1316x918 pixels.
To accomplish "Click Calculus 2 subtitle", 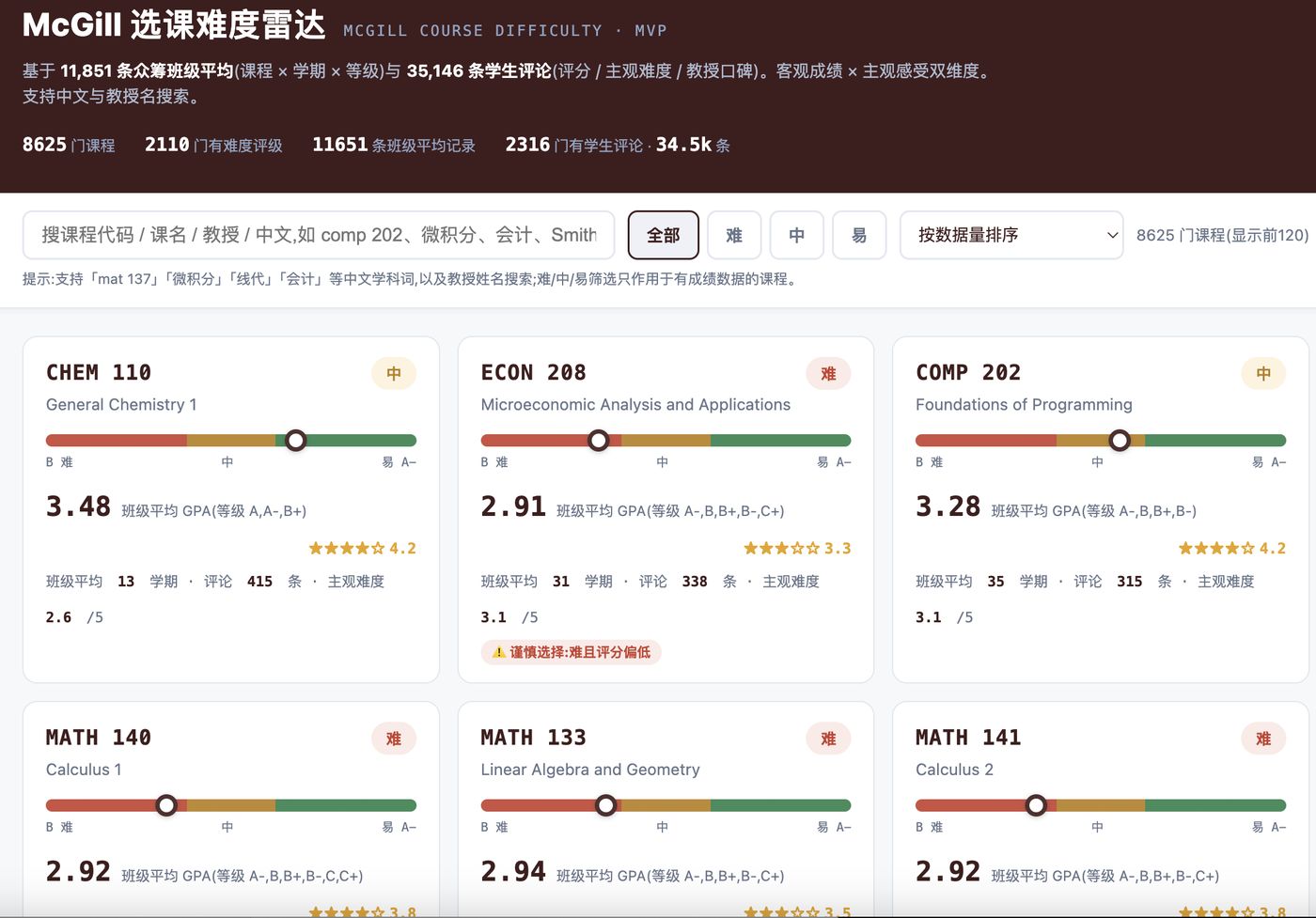I will 954,770.
